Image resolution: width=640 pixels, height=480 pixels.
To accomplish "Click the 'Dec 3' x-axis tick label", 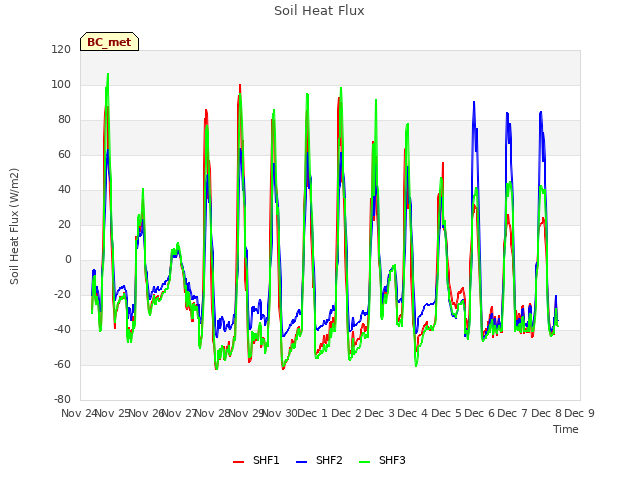I will pos(379,413).
